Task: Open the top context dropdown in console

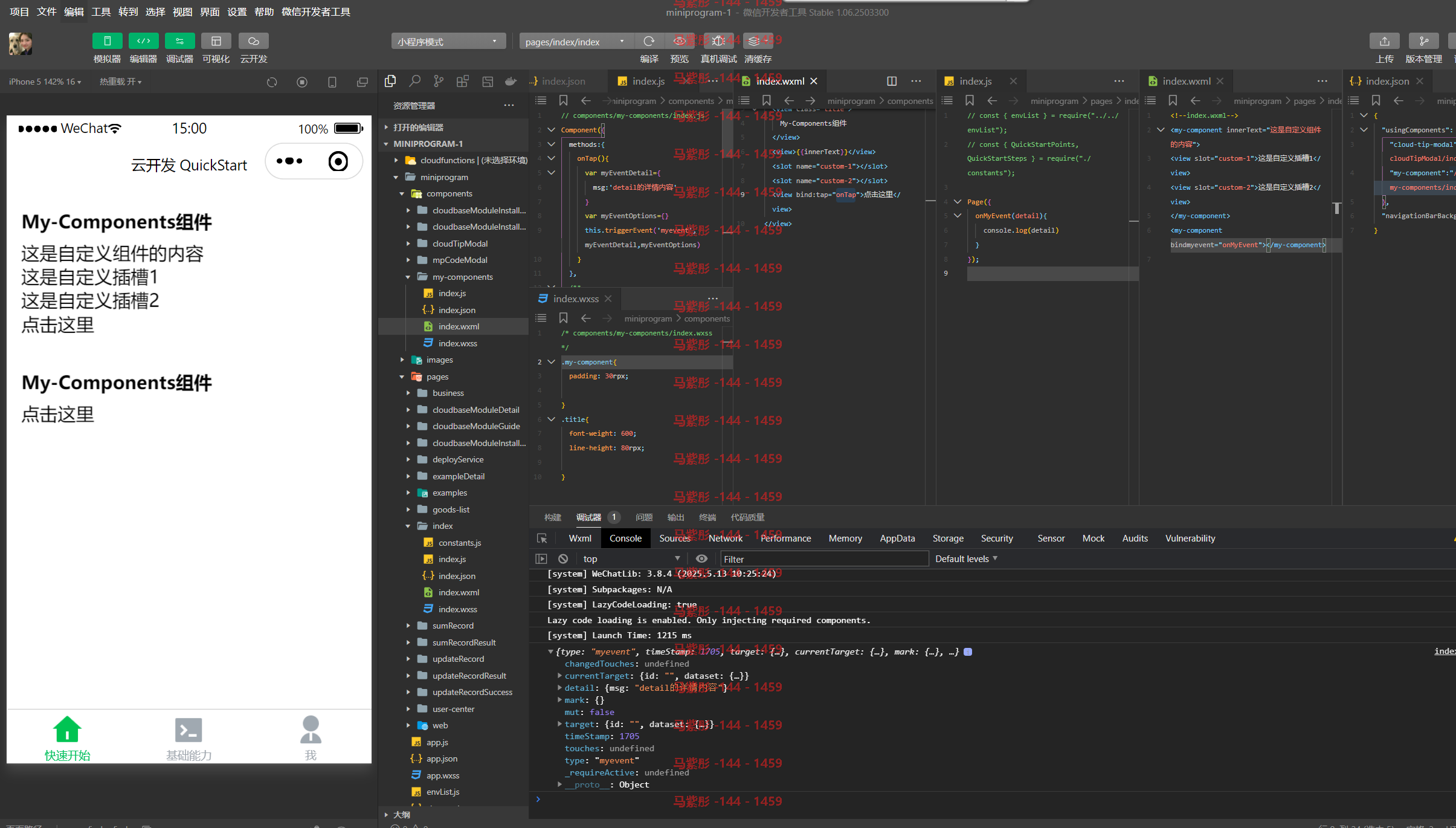Action: point(632,558)
